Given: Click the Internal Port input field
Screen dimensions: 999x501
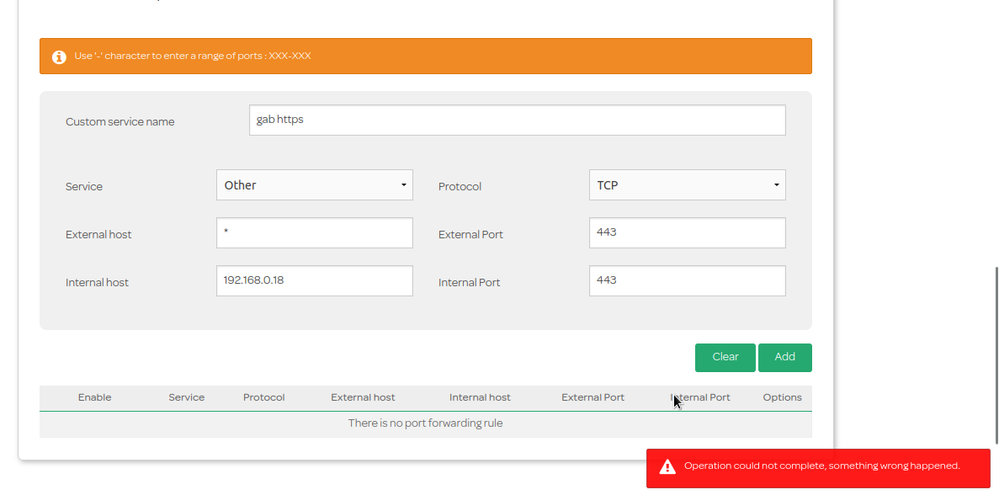Looking at the screenshot, I should pos(687,281).
